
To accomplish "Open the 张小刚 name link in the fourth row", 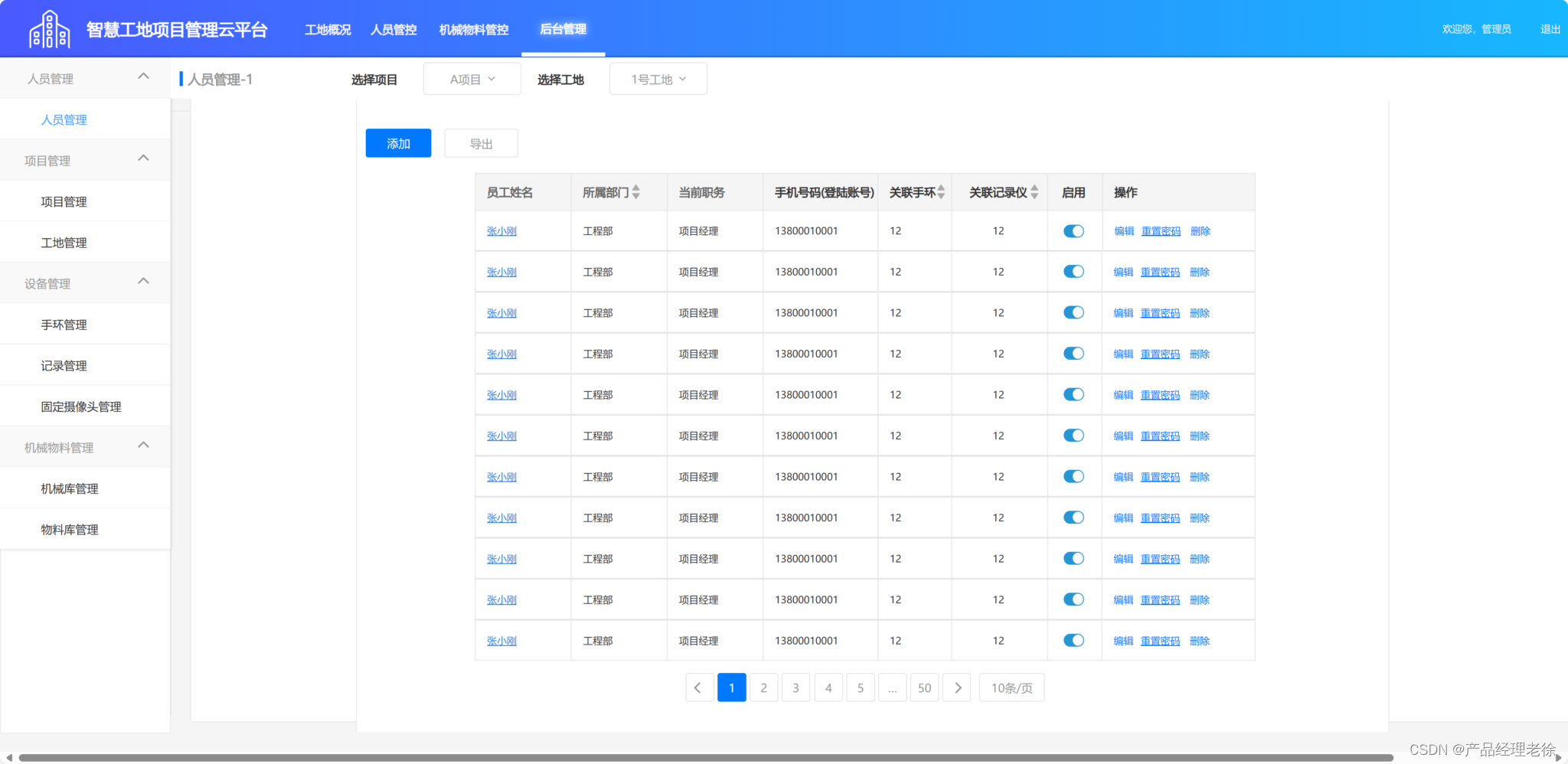I will pyautogui.click(x=501, y=354).
